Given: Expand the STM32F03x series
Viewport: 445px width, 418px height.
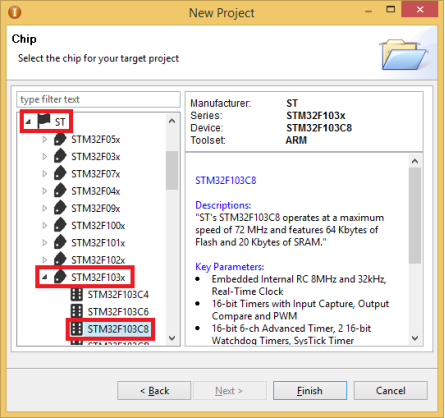Looking at the screenshot, I should coord(45,156).
